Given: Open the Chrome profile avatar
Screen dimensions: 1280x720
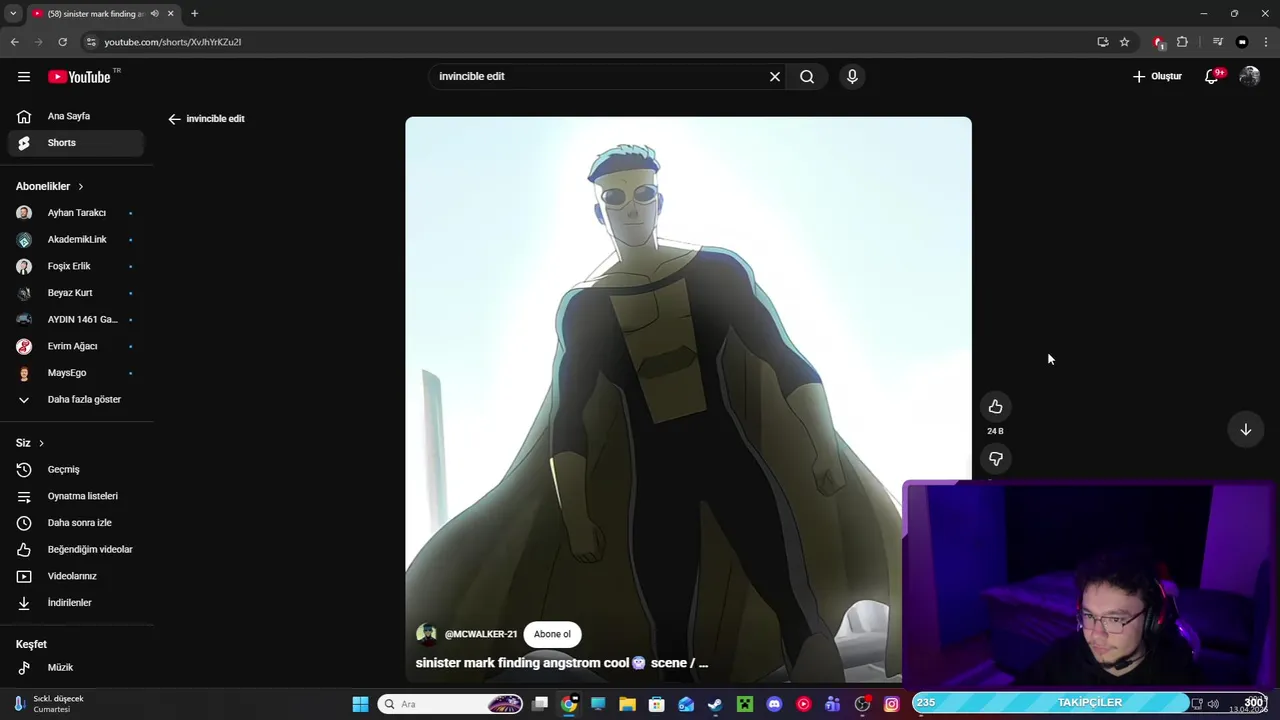Looking at the screenshot, I should tap(1242, 42).
